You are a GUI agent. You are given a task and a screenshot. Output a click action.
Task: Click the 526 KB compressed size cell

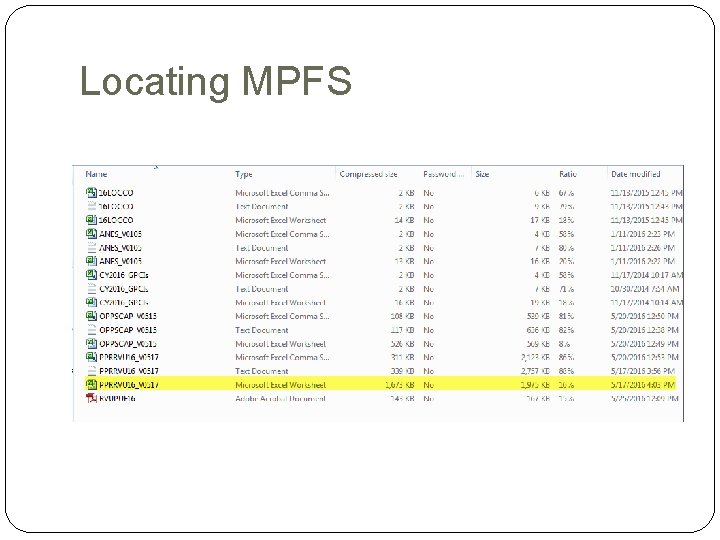pos(402,344)
